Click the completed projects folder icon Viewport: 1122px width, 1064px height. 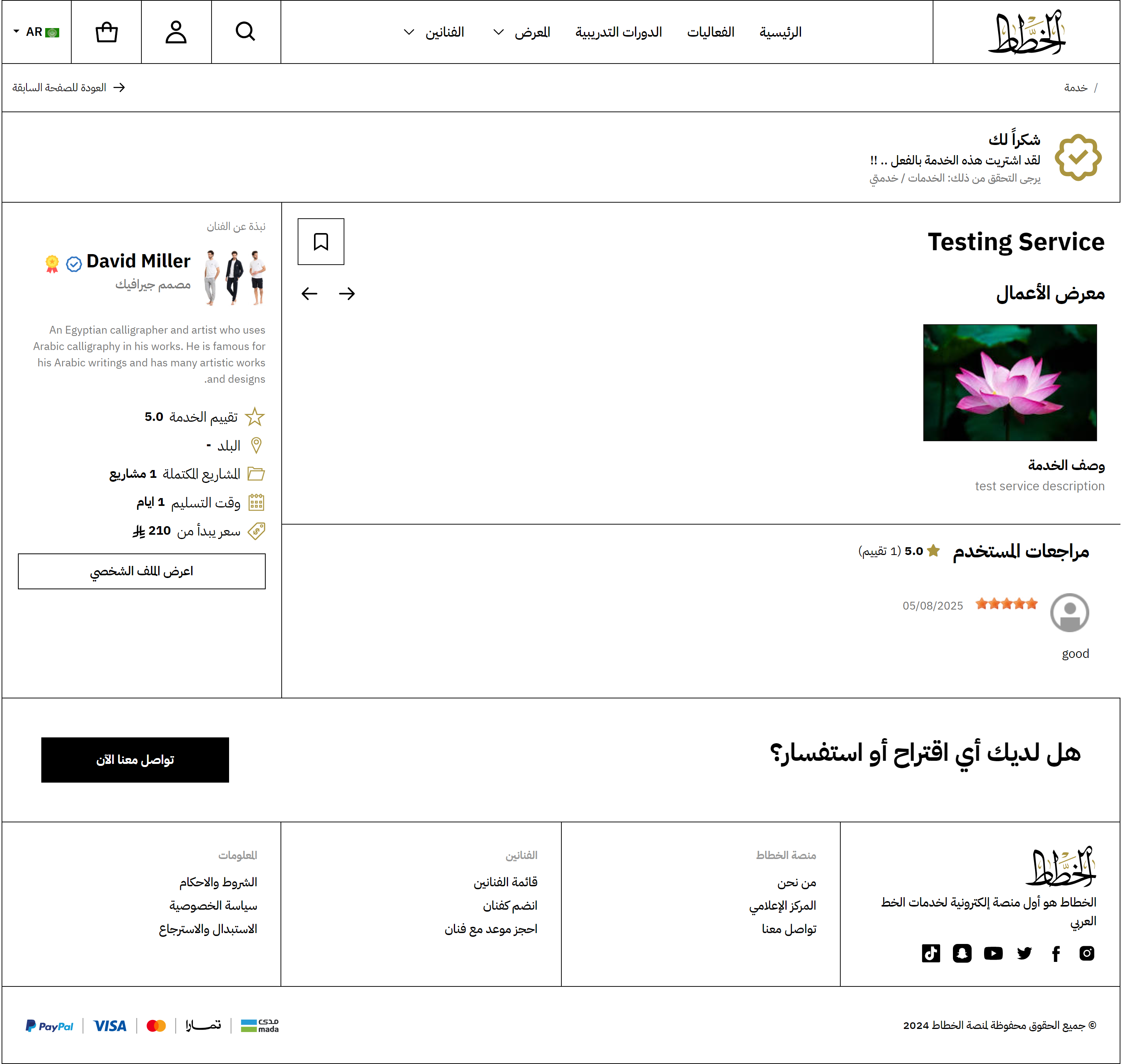256,474
